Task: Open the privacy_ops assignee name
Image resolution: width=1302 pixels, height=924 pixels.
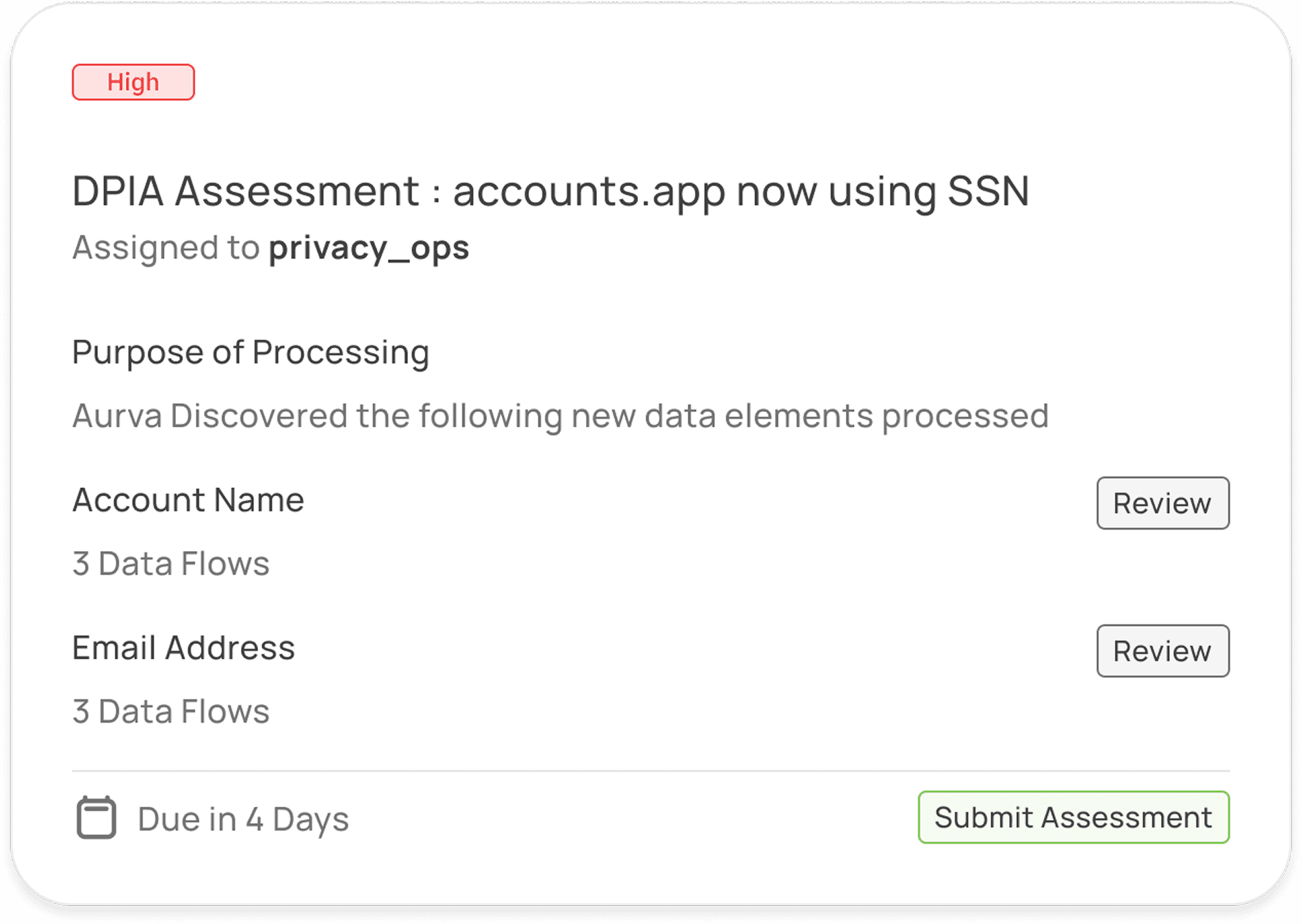Action: [x=368, y=248]
